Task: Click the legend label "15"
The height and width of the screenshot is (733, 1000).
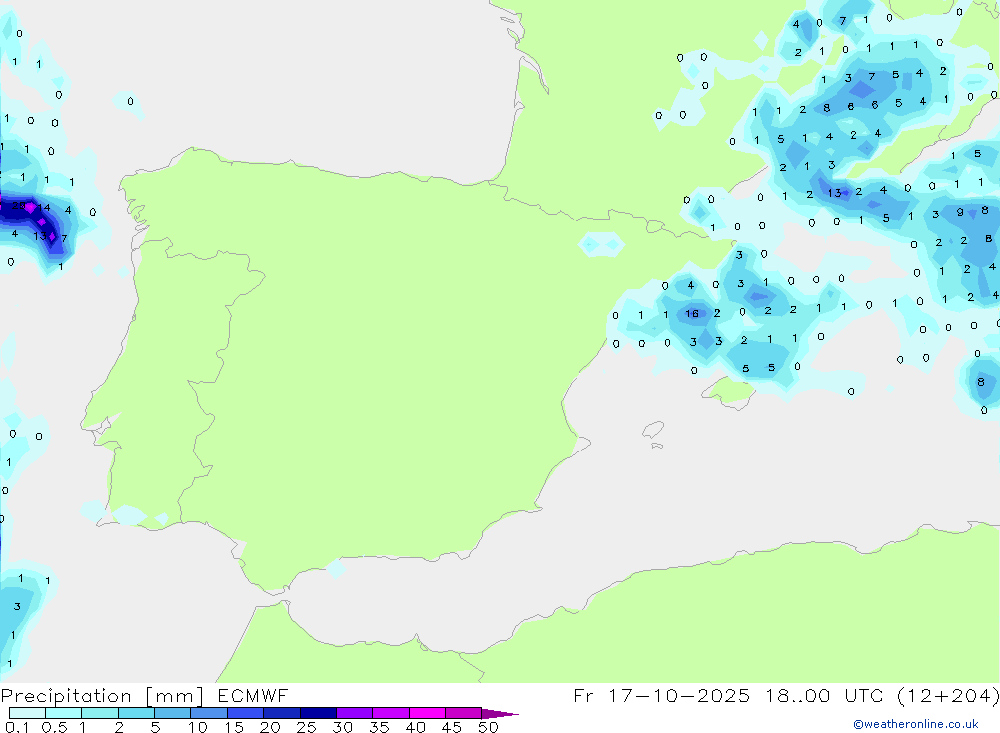Action: click(x=234, y=727)
